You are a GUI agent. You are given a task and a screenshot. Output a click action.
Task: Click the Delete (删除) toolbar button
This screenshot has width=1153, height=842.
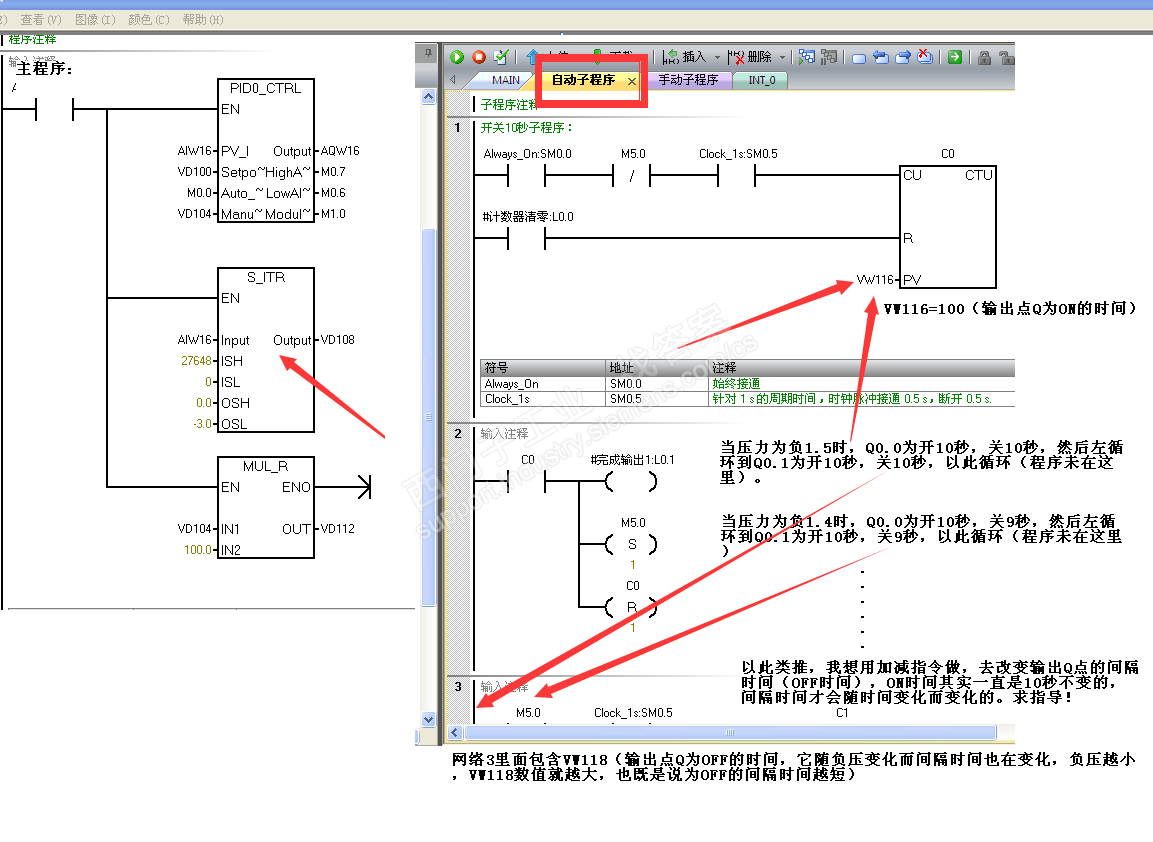749,57
